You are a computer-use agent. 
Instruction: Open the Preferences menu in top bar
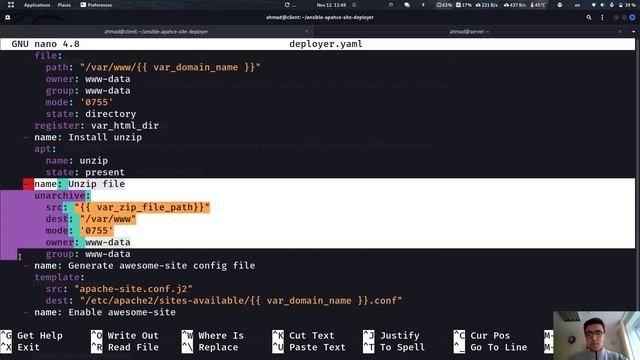96,5
